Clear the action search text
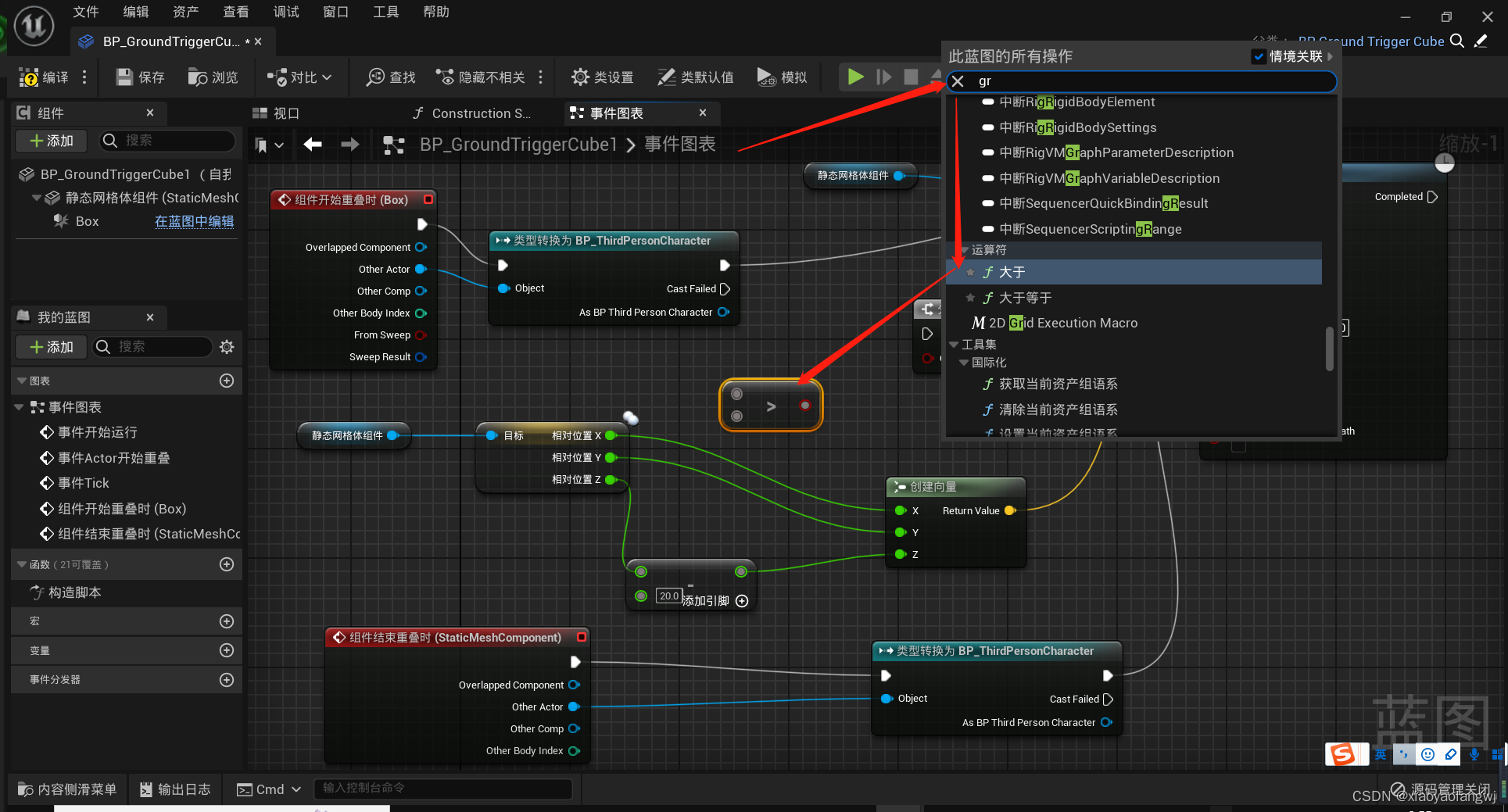1508x812 pixels. 958,81
